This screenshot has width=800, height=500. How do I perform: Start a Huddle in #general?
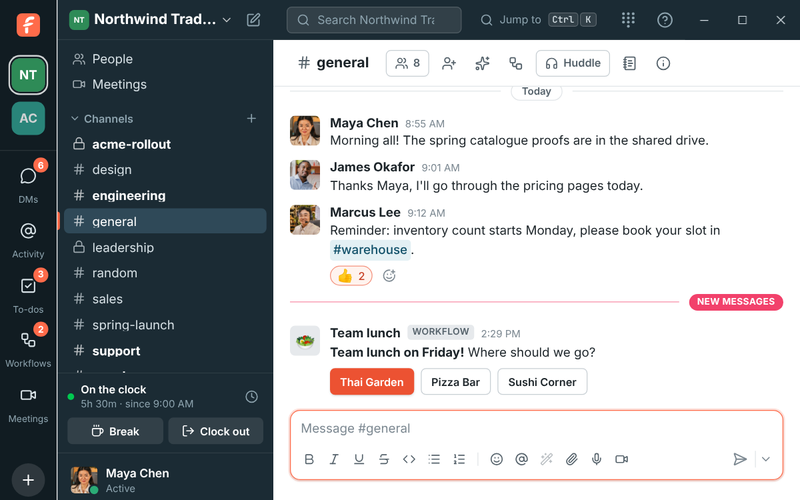[572, 63]
